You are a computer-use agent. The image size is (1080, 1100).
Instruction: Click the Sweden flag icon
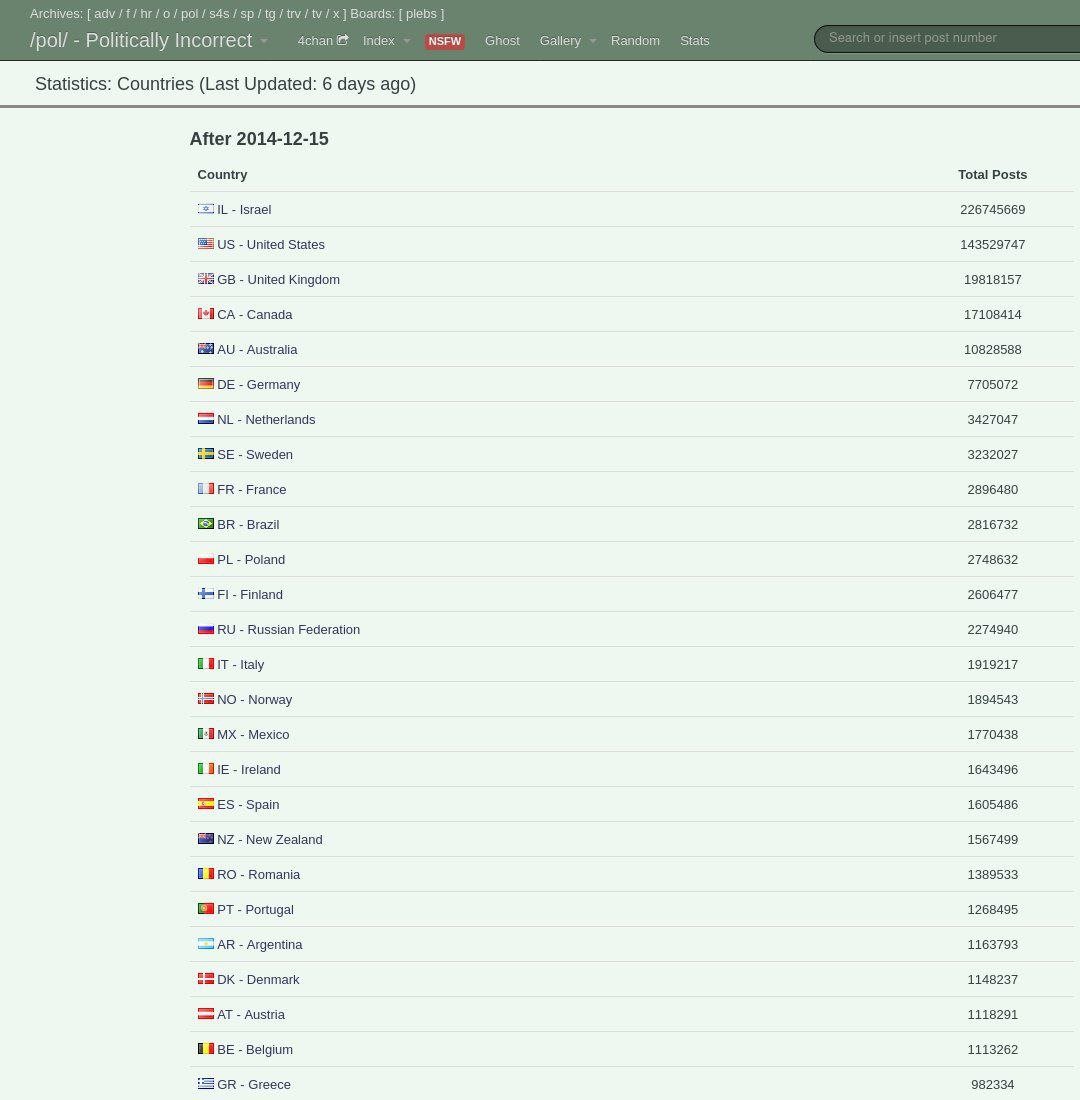206,454
